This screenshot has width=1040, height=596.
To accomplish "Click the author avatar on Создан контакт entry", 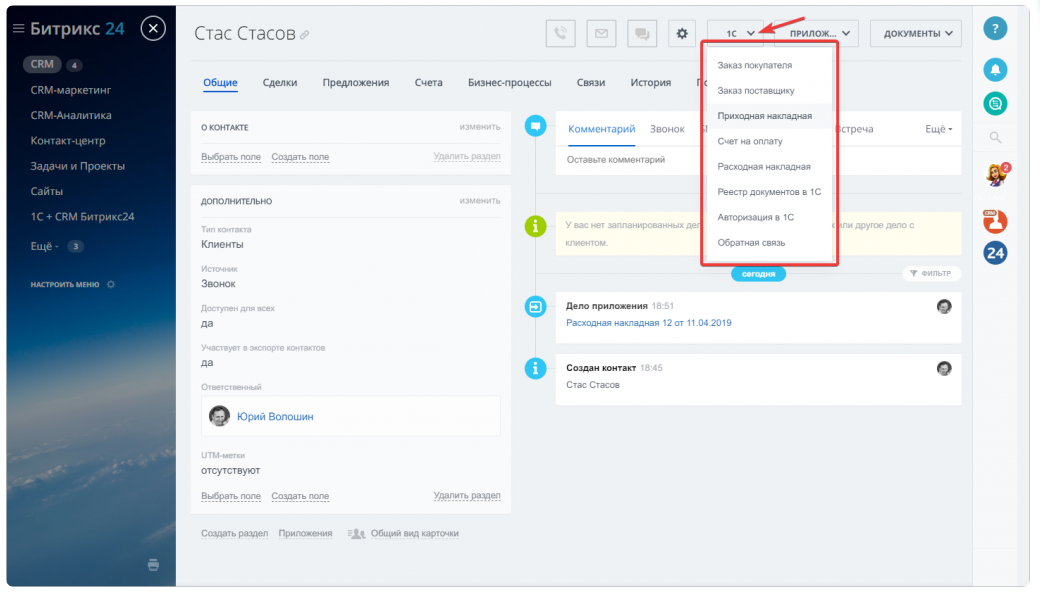I will point(944,368).
